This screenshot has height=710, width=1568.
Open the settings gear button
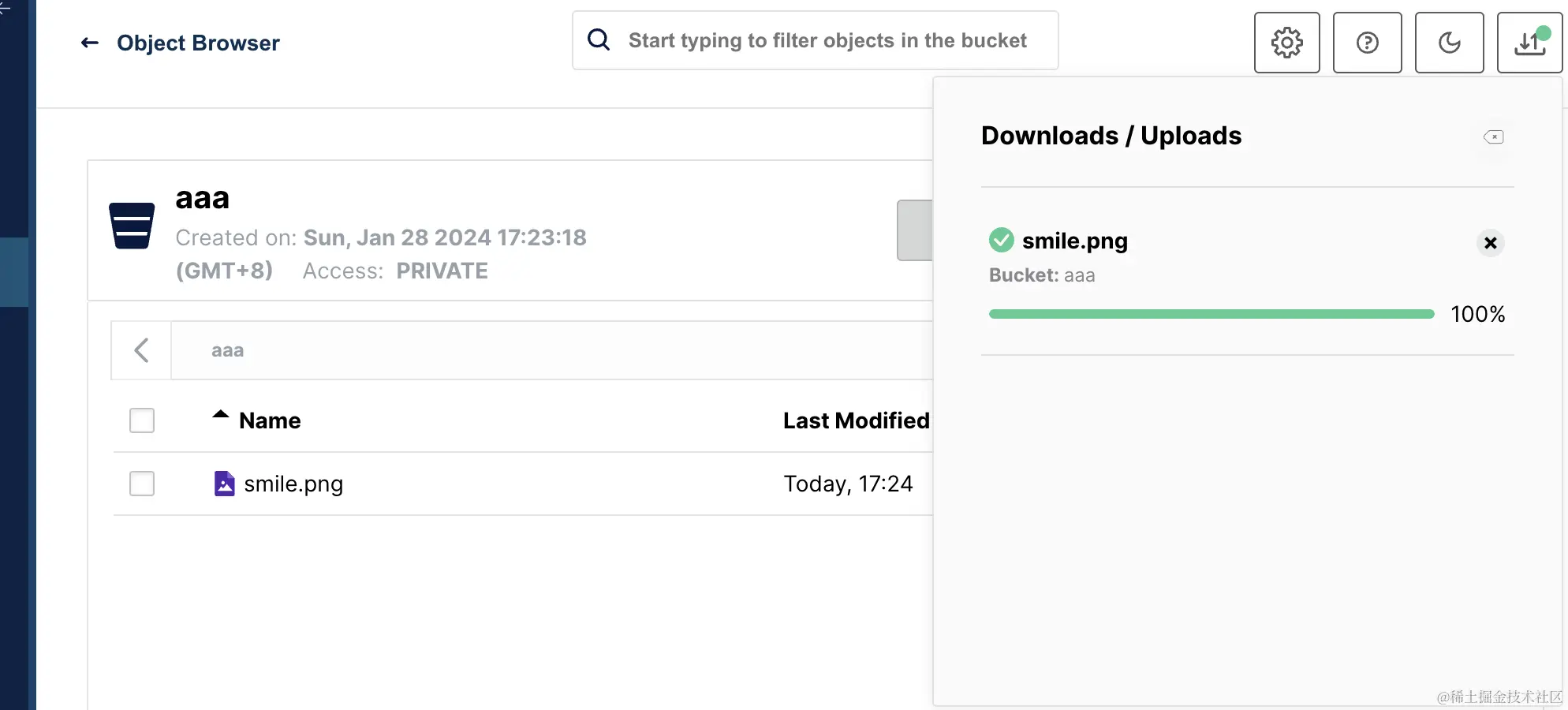1287,43
